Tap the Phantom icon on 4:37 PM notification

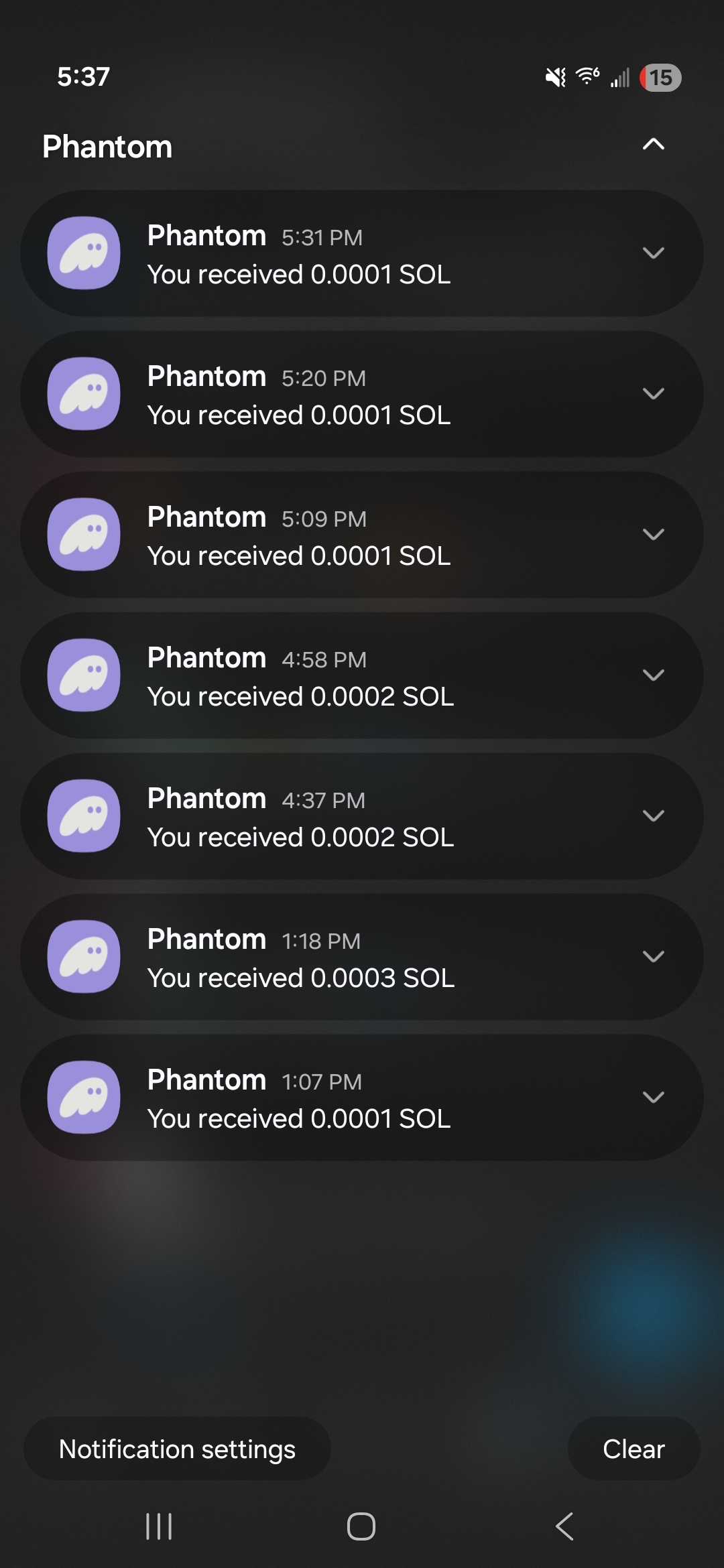pyautogui.click(x=84, y=816)
